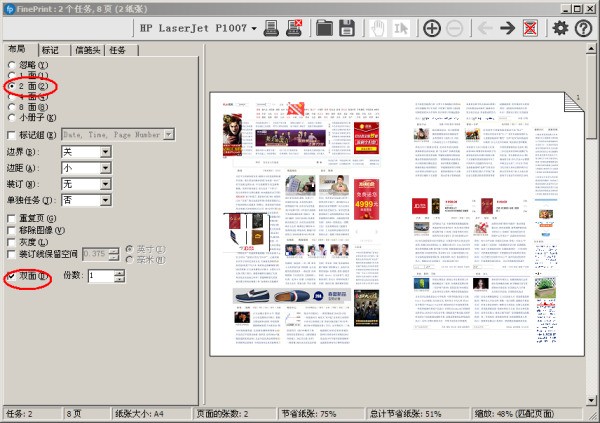This screenshot has width=600, height=423.
Task: Save job with the floppy disk icon
Action: point(346,28)
